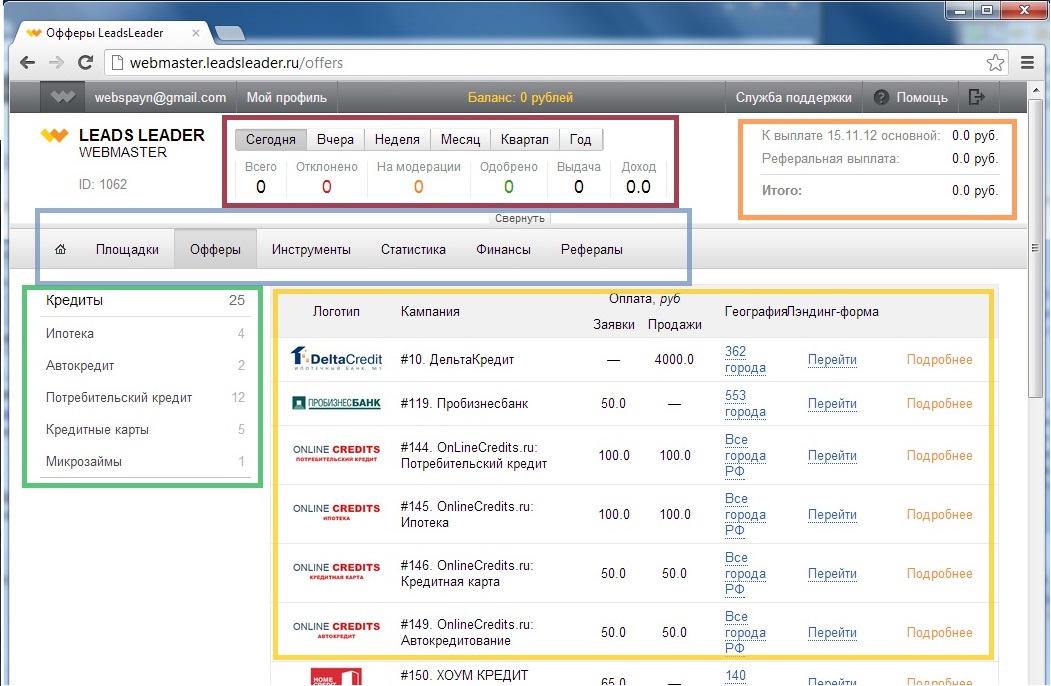Click the home icon in navigation
This screenshot has height=686, width=1051.
60,249
